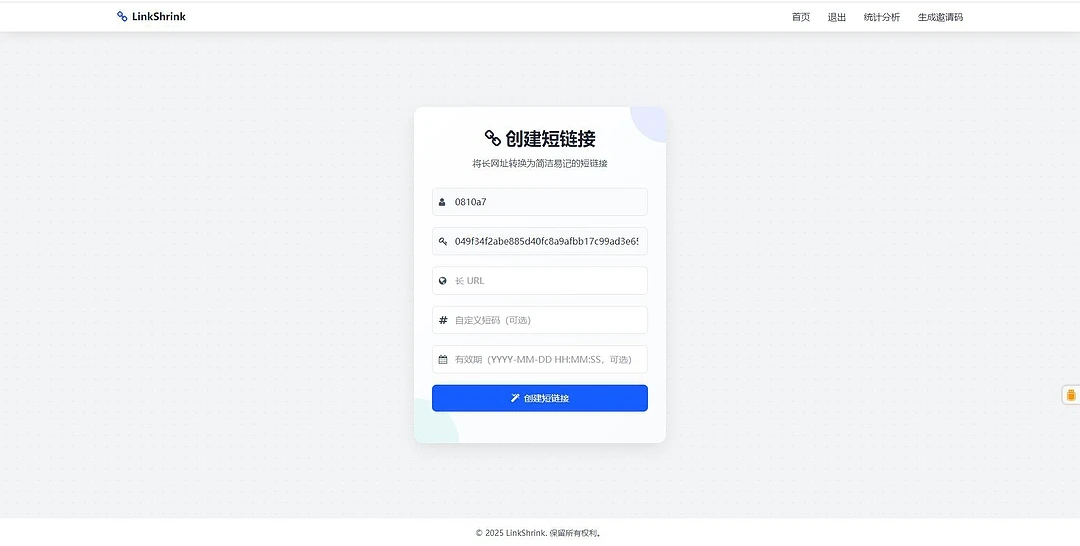The image size is (1080, 546).
Task: Click the key icon in token field
Action: [443, 242]
